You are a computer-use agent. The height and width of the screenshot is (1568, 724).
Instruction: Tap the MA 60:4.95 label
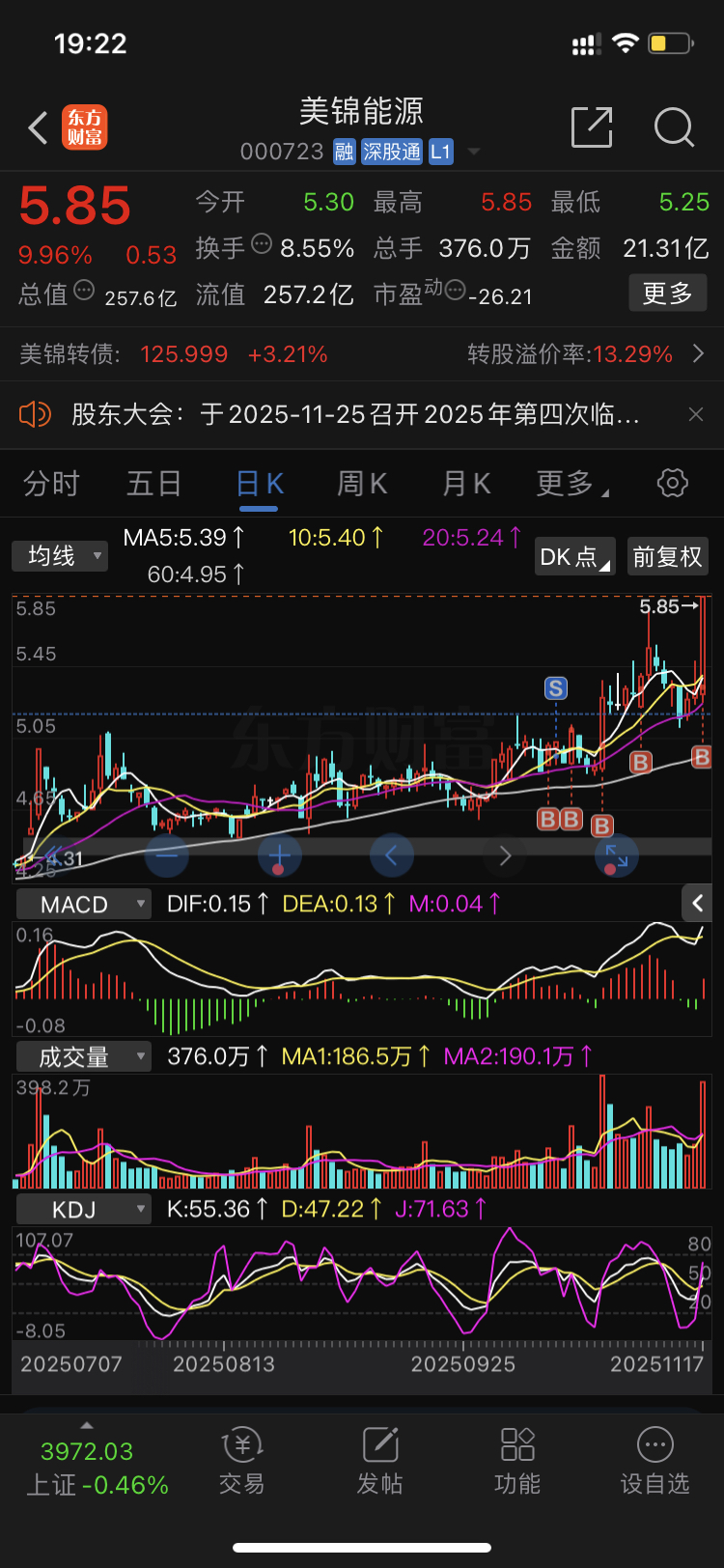click(x=196, y=574)
